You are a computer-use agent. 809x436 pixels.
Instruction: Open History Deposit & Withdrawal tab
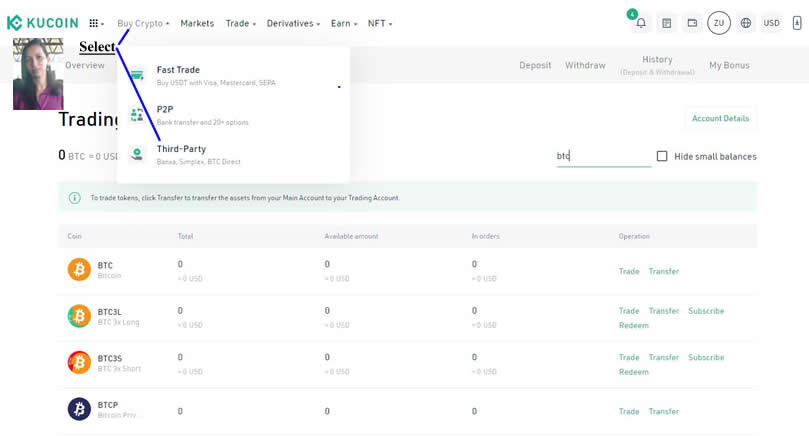[x=657, y=65]
